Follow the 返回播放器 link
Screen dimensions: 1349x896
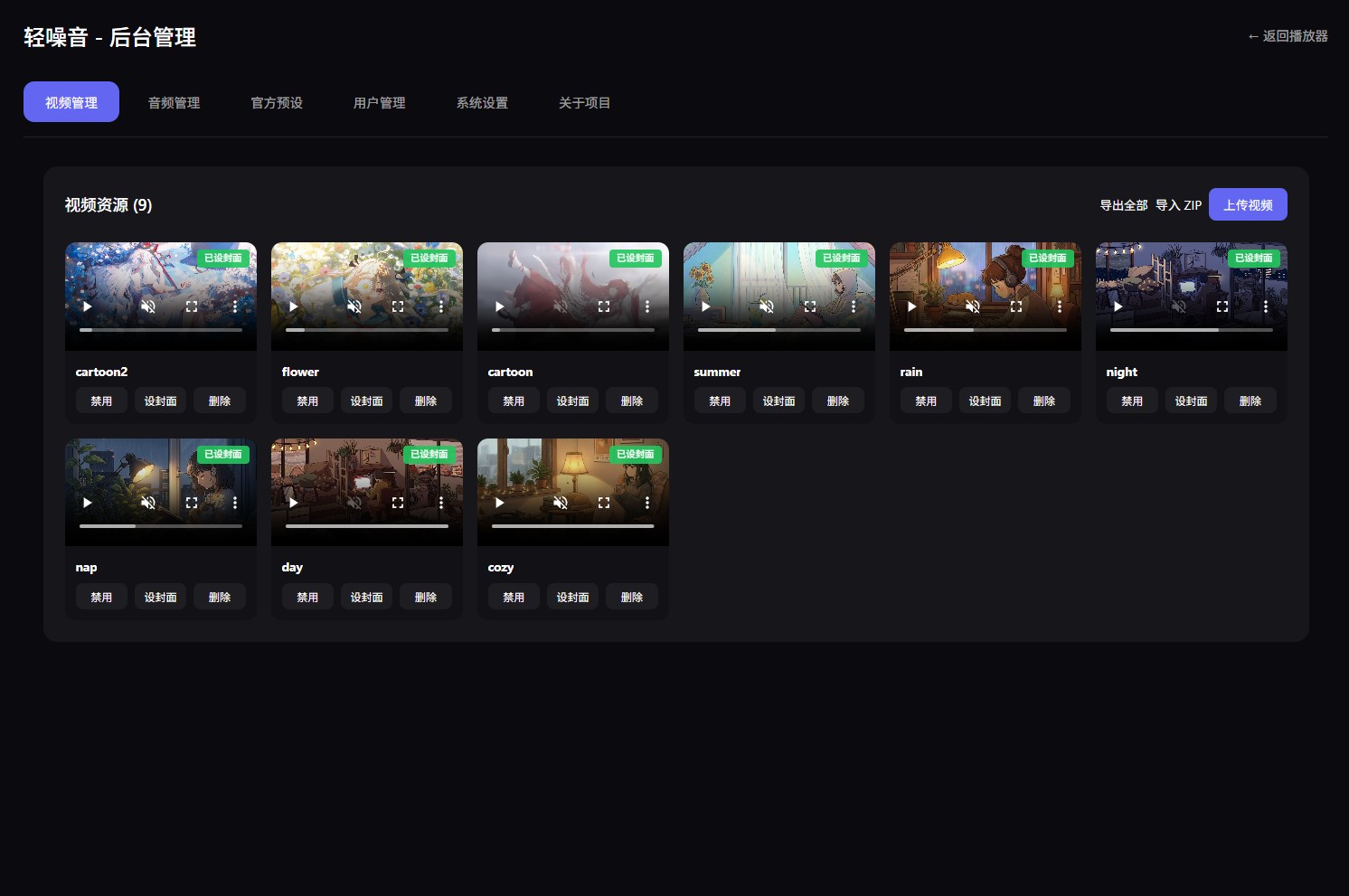click(x=1288, y=36)
